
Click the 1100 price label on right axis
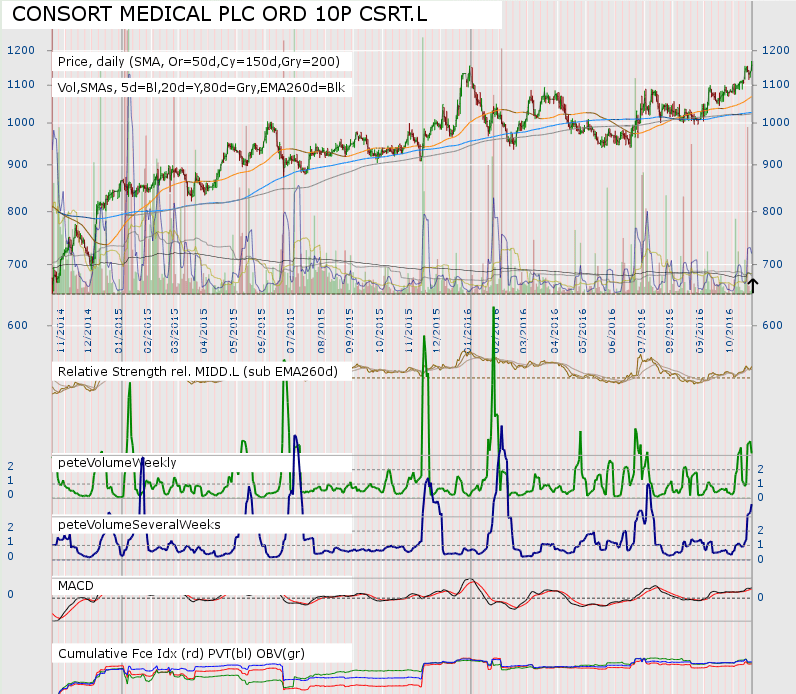coord(776,84)
